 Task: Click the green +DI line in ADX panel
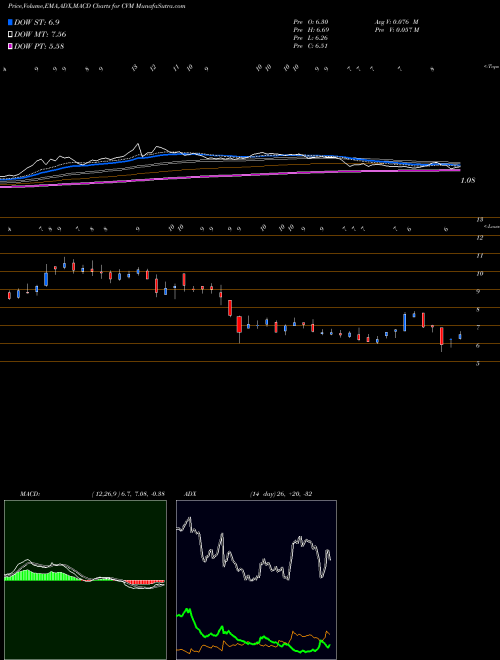click(x=253, y=631)
